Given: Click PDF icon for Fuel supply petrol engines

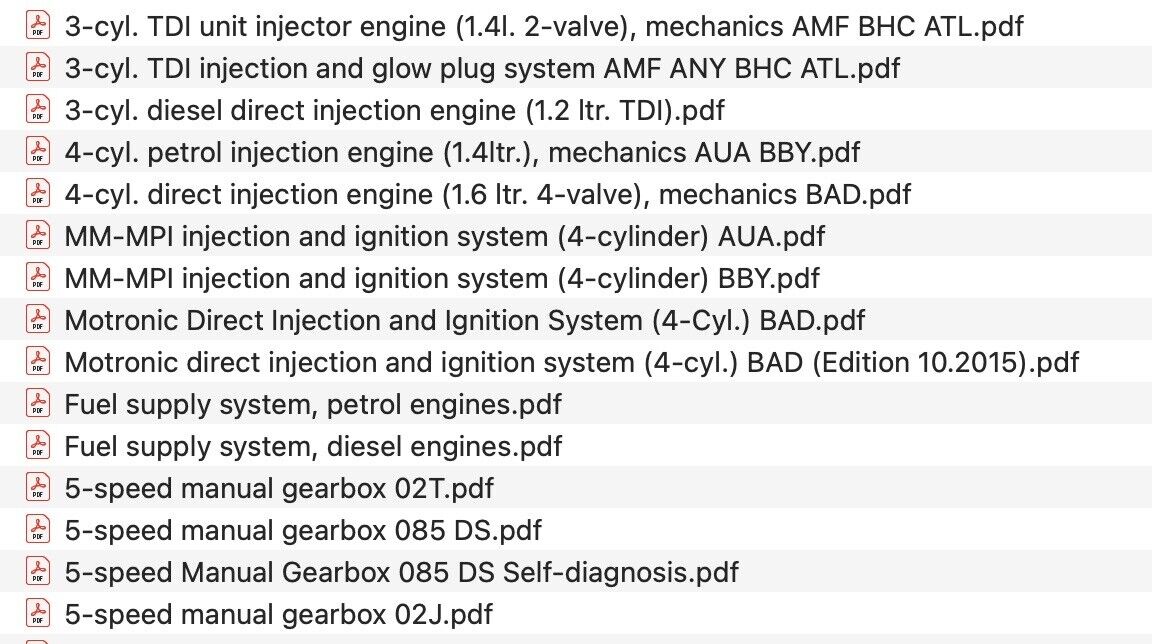Looking at the screenshot, I should pyautogui.click(x=37, y=404).
